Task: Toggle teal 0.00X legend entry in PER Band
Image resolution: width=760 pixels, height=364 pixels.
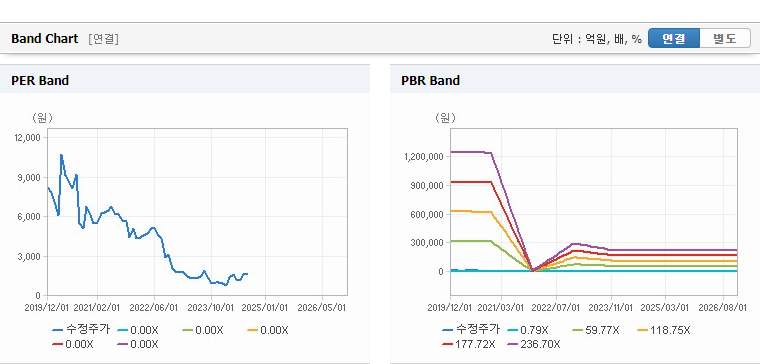Action: coord(138,330)
